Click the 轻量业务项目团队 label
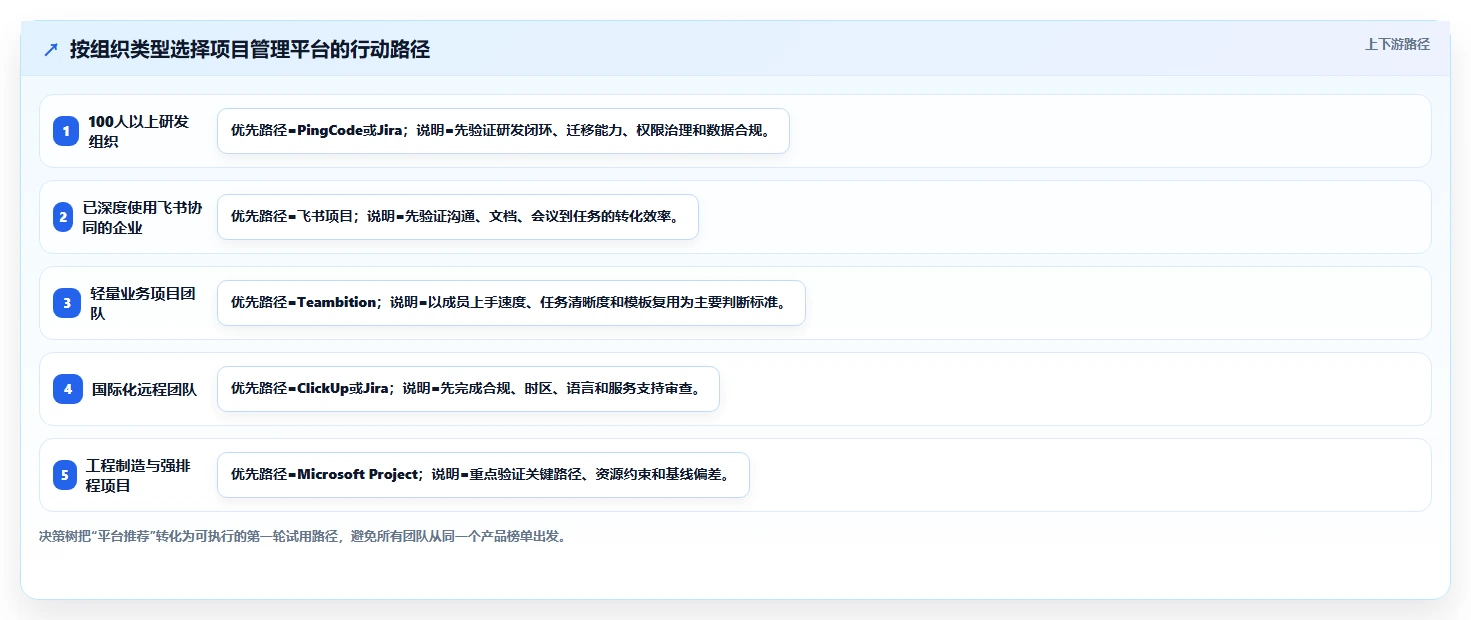The height and width of the screenshot is (620, 1471). (143, 303)
